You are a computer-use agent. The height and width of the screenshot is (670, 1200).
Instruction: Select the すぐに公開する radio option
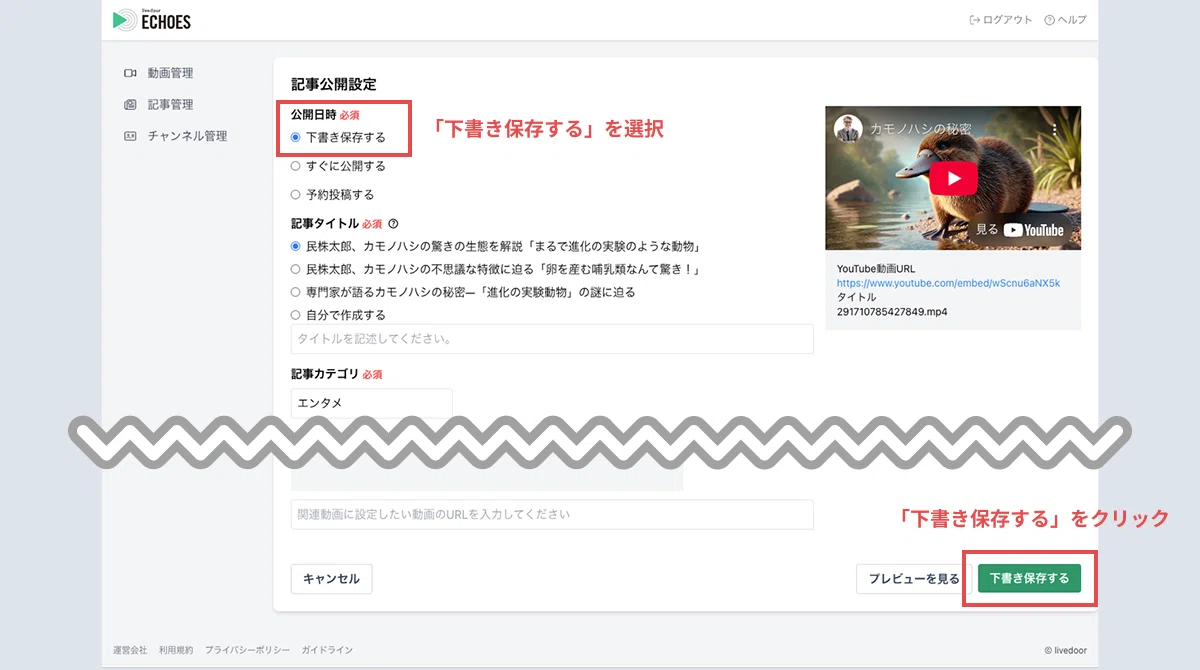295,166
